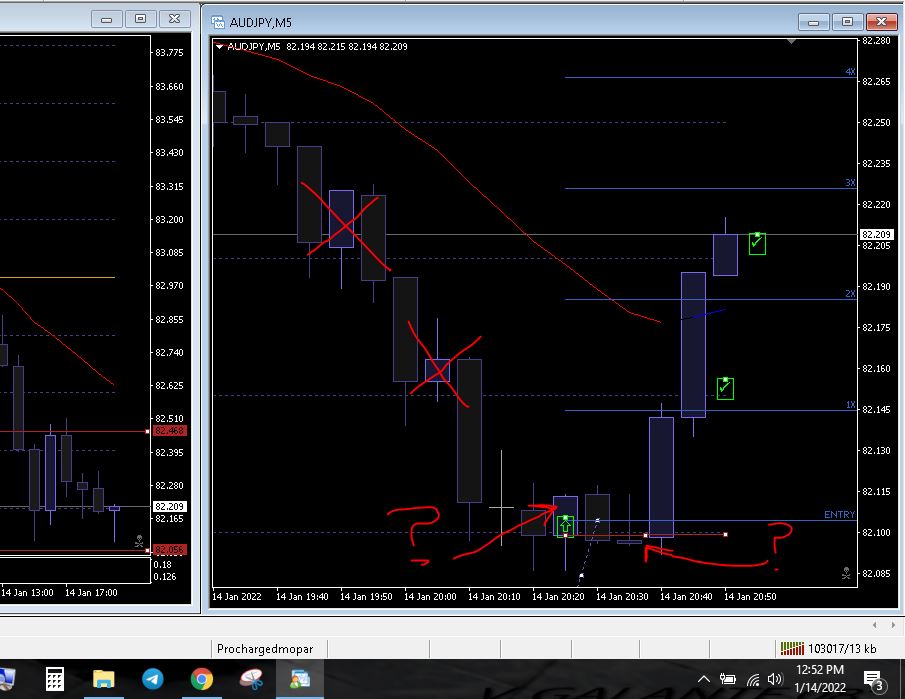
Task: Click the red 82.468 price label in left chart
Action: pos(169,431)
